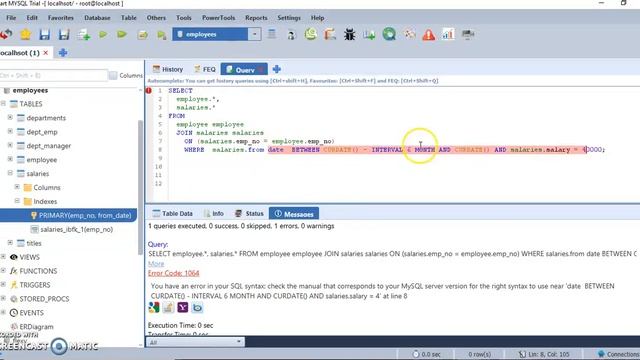Click the blue plus to add new connection tab
Viewport: 640px width, 360px height.
click(63, 53)
